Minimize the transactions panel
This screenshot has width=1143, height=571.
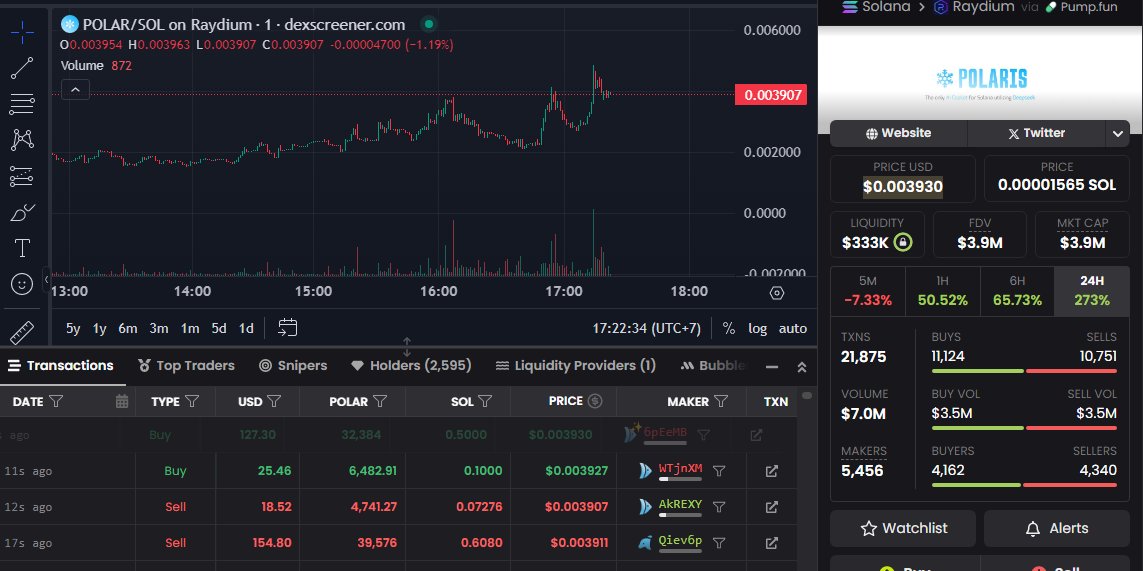click(774, 367)
